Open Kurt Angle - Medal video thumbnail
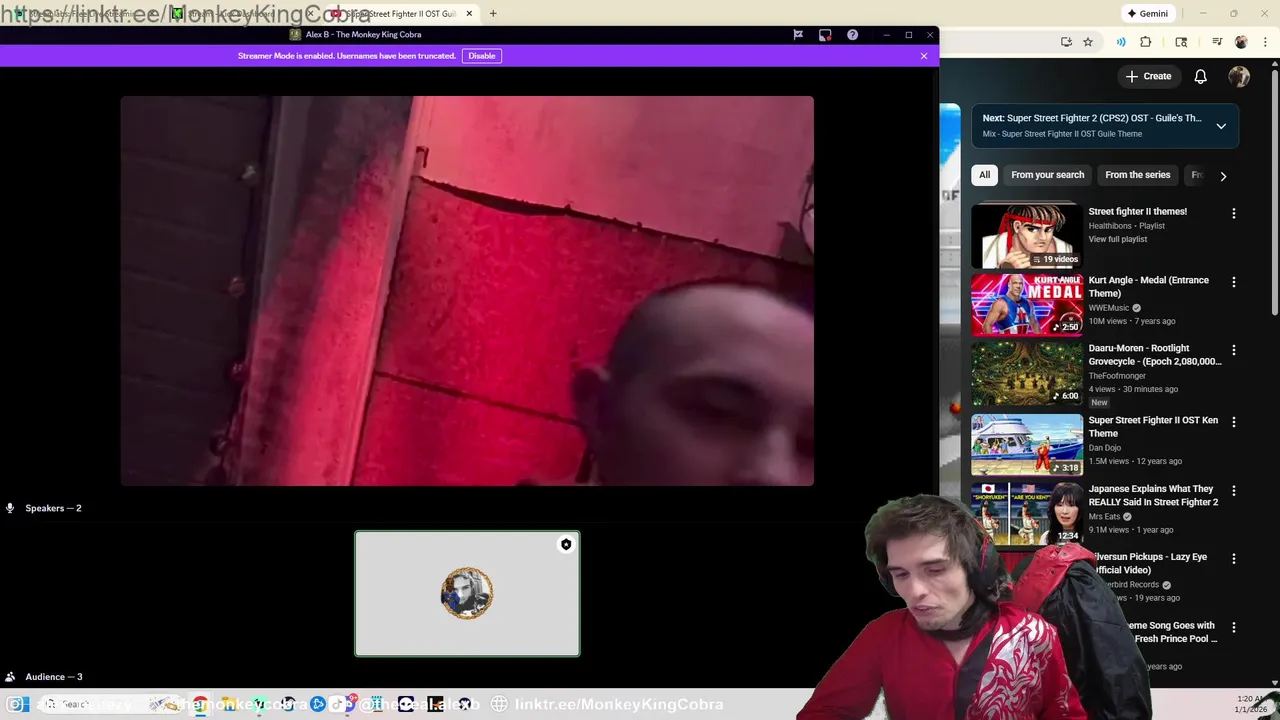Viewport: 1280px width, 720px height. (x=1027, y=305)
